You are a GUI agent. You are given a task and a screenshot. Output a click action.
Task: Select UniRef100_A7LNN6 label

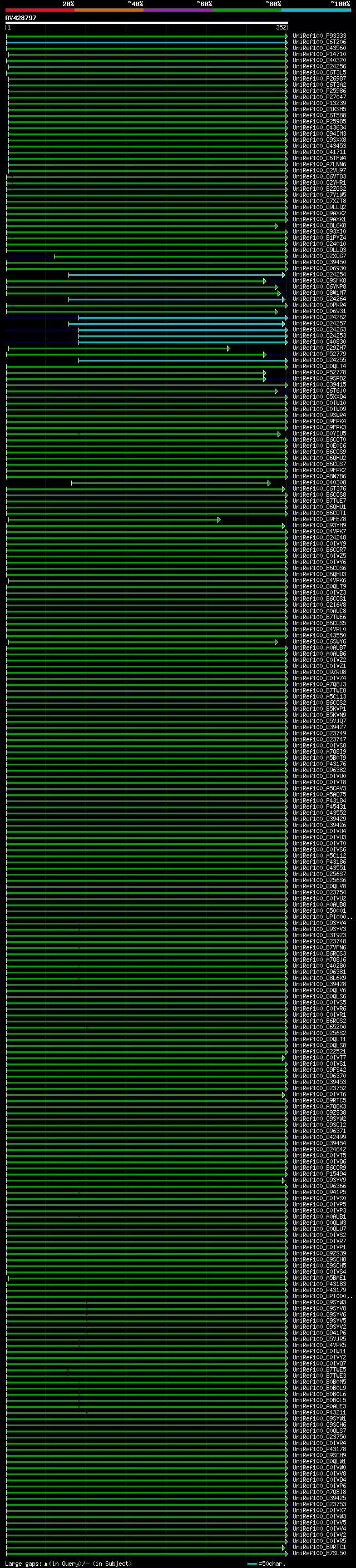pyautogui.click(x=319, y=164)
